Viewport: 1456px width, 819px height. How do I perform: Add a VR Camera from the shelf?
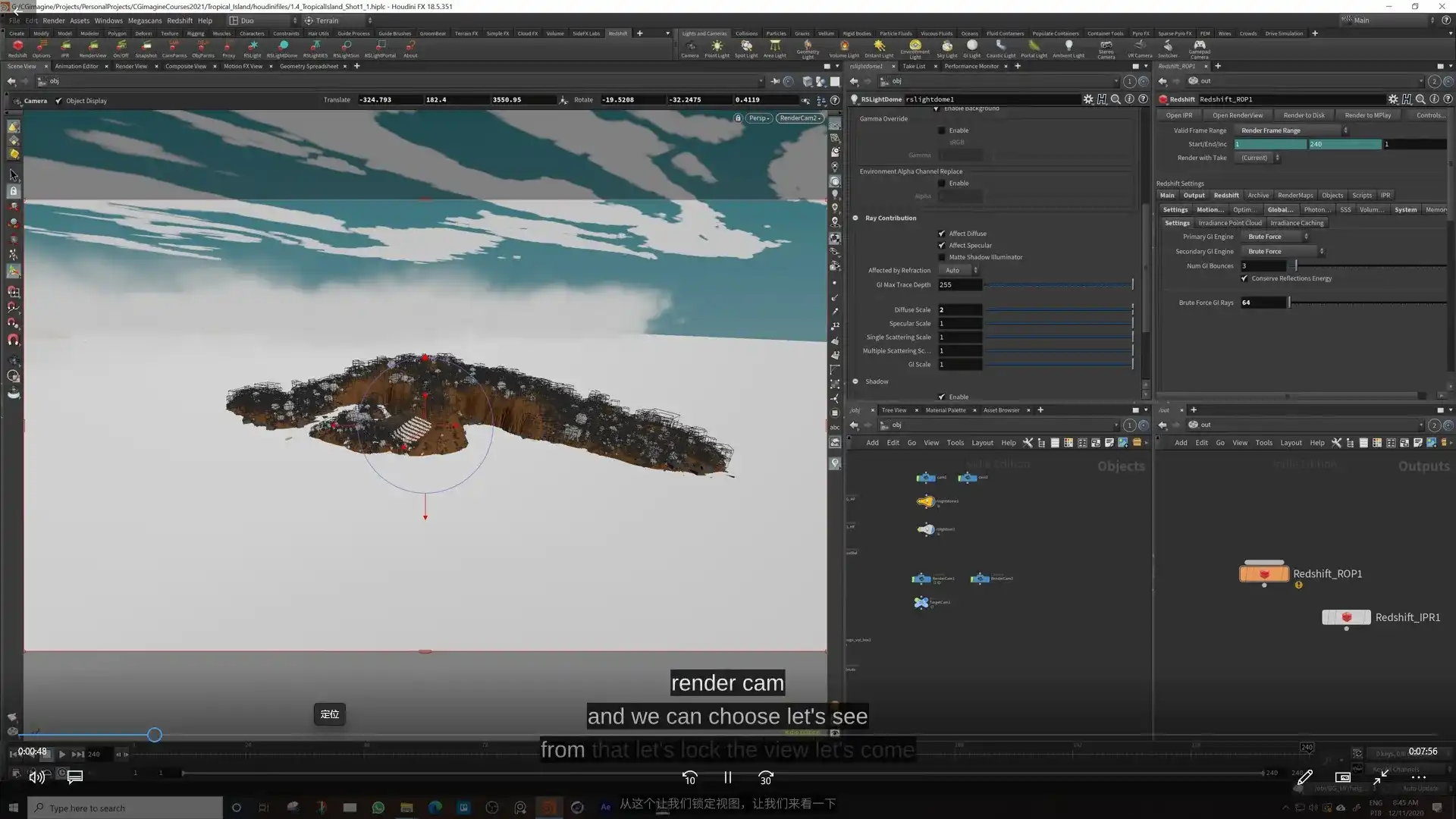[x=1139, y=49]
